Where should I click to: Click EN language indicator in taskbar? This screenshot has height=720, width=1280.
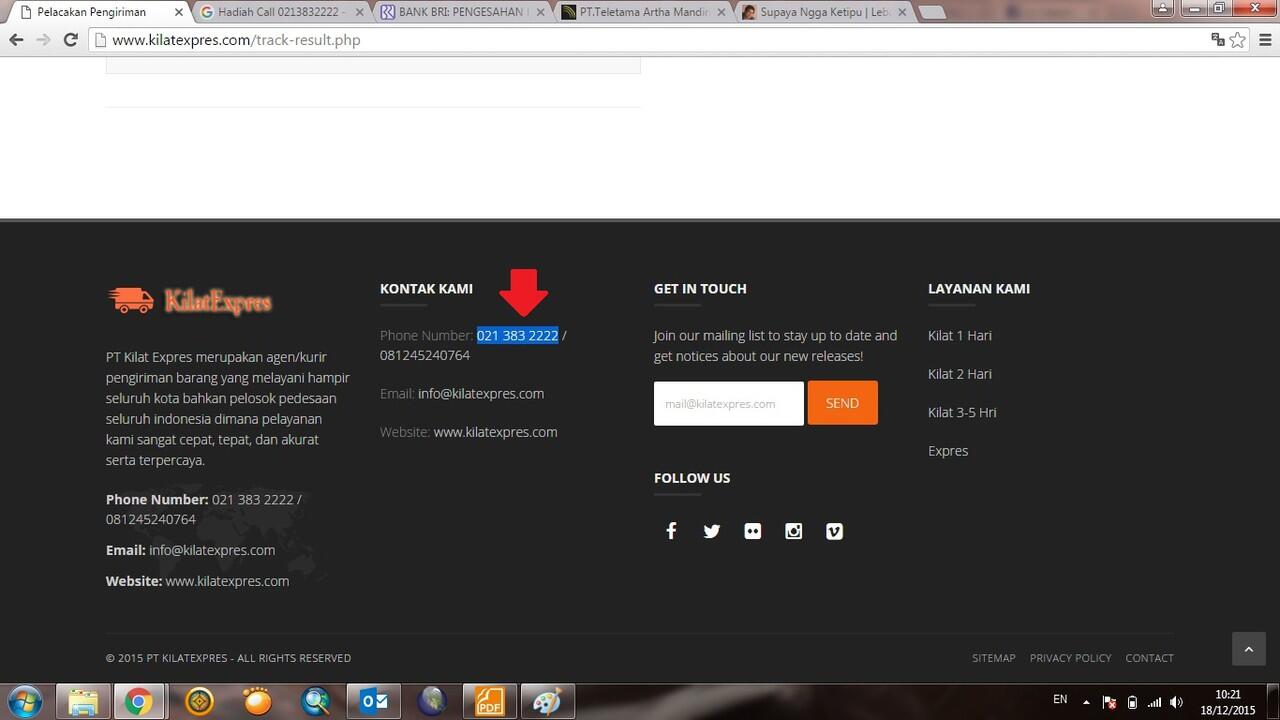(x=1060, y=699)
